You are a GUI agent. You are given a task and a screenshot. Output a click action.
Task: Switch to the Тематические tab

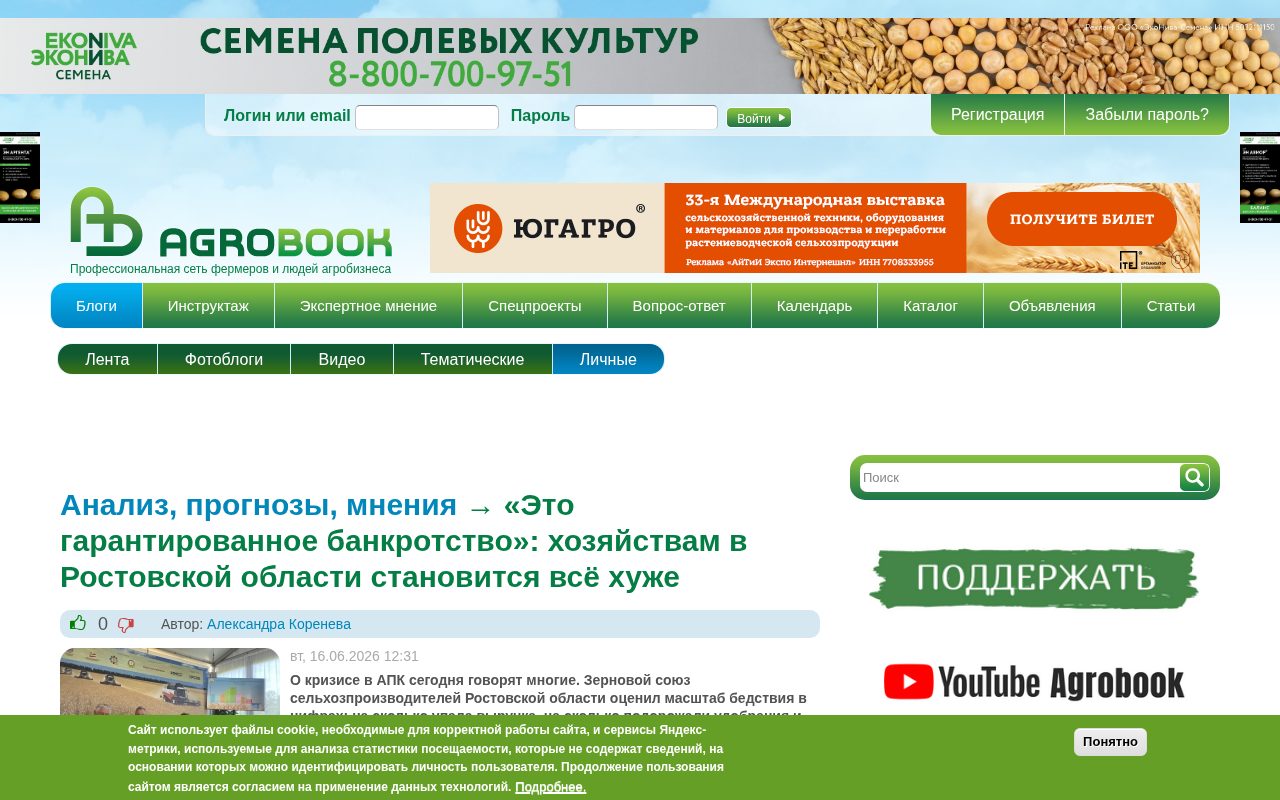(473, 359)
